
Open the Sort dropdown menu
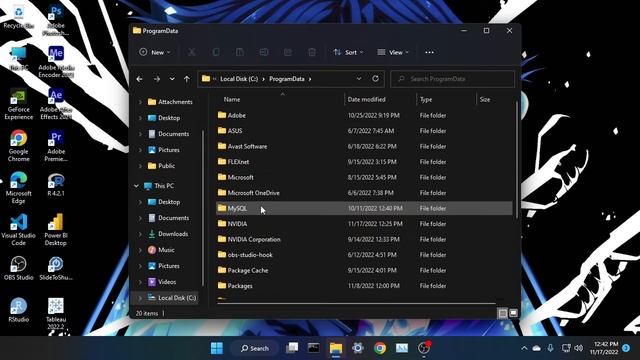click(348, 52)
